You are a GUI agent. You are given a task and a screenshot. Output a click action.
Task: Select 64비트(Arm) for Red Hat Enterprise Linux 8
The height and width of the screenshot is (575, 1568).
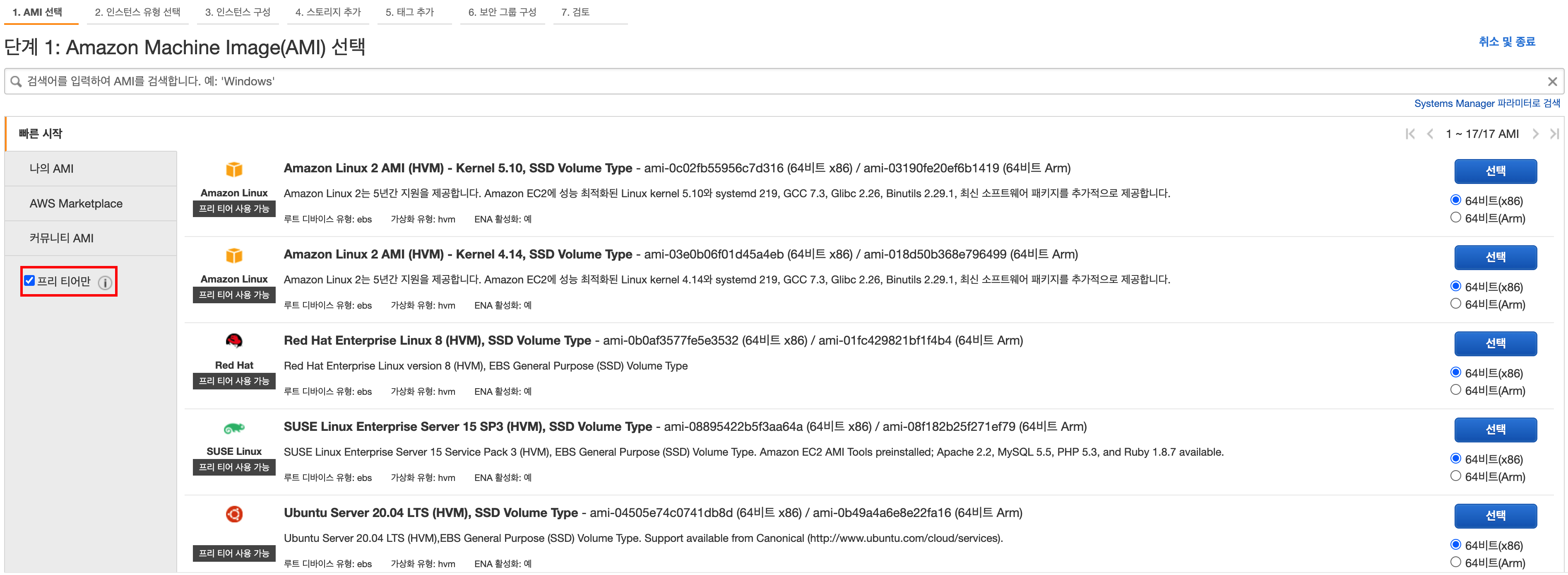tap(1455, 390)
